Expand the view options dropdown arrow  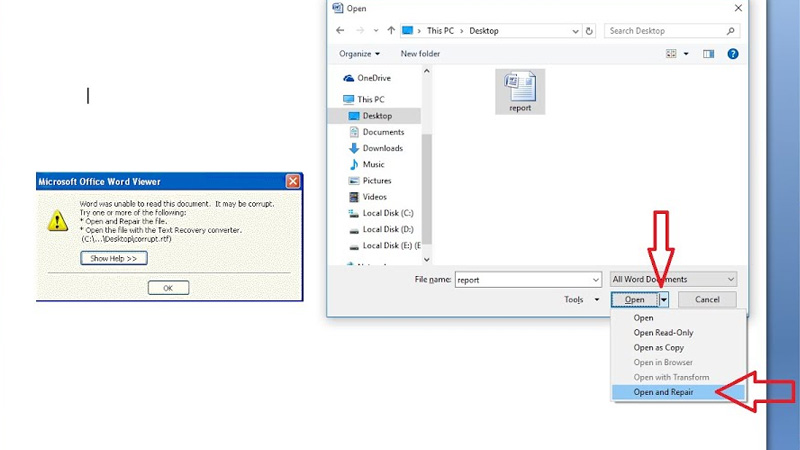pos(686,54)
